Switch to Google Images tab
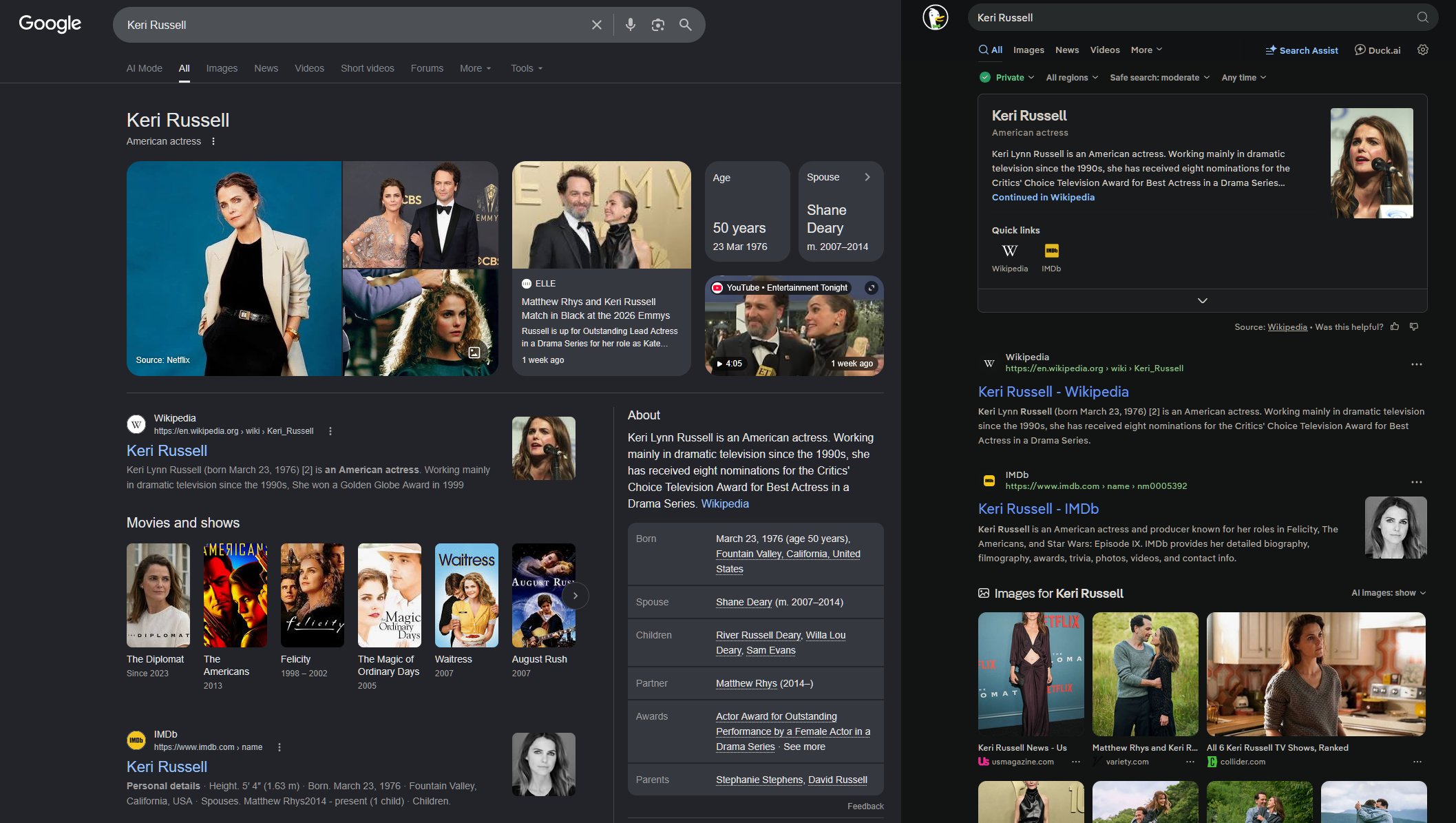 [x=222, y=68]
